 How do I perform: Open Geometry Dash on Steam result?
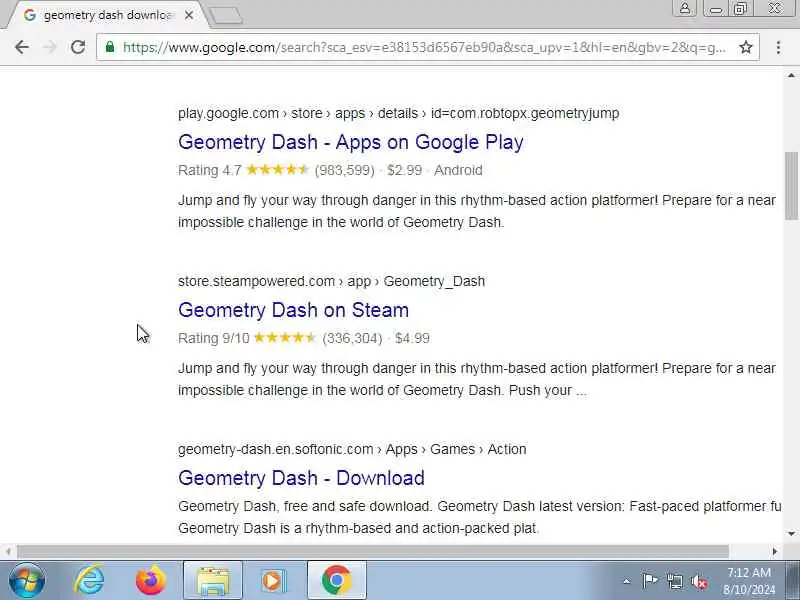click(293, 310)
